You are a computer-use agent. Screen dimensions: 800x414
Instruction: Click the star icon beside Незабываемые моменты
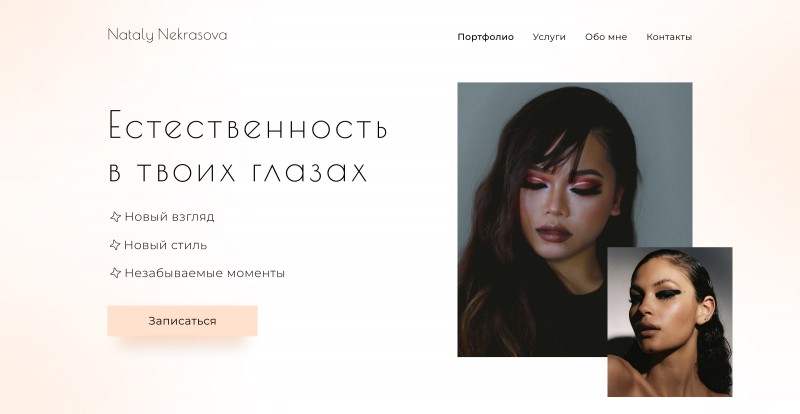pos(115,273)
